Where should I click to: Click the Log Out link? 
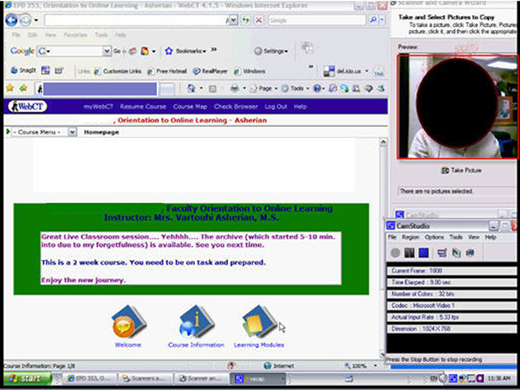tap(276, 107)
